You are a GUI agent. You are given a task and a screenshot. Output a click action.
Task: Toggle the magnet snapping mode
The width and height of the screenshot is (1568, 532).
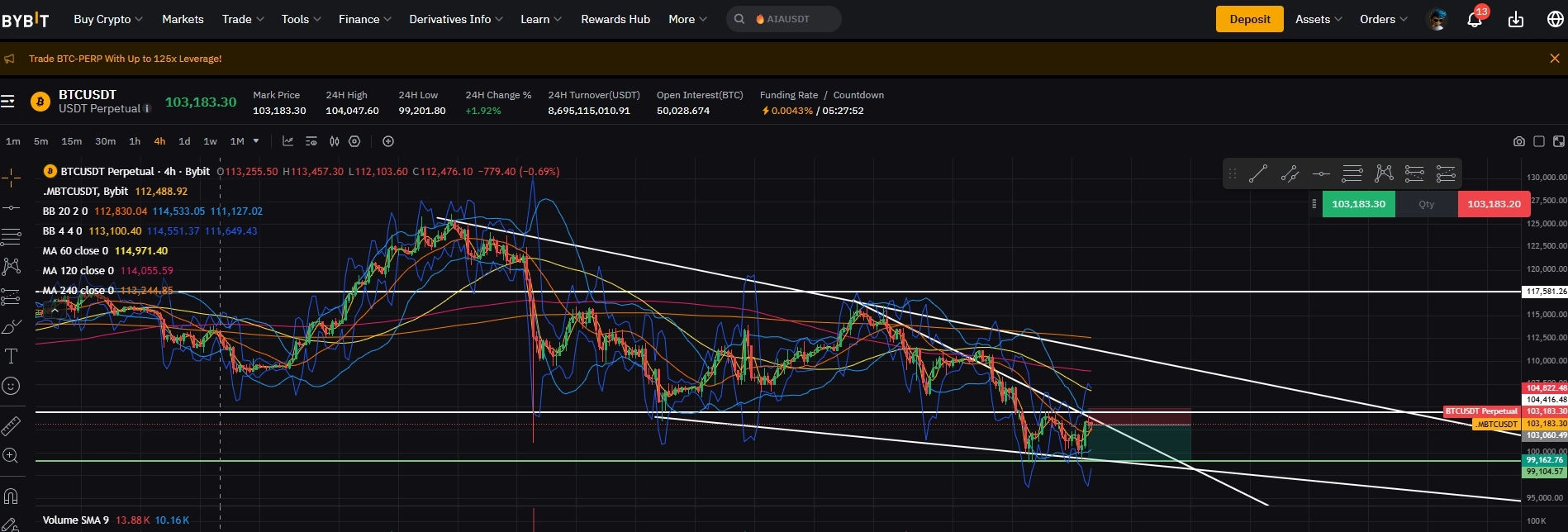(11, 496)
